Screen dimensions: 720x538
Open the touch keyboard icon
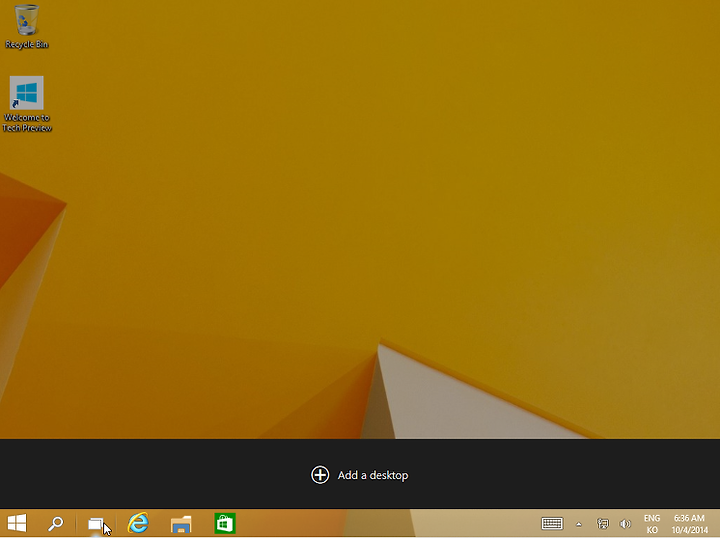pyautogui.click(x=552, y=523)
